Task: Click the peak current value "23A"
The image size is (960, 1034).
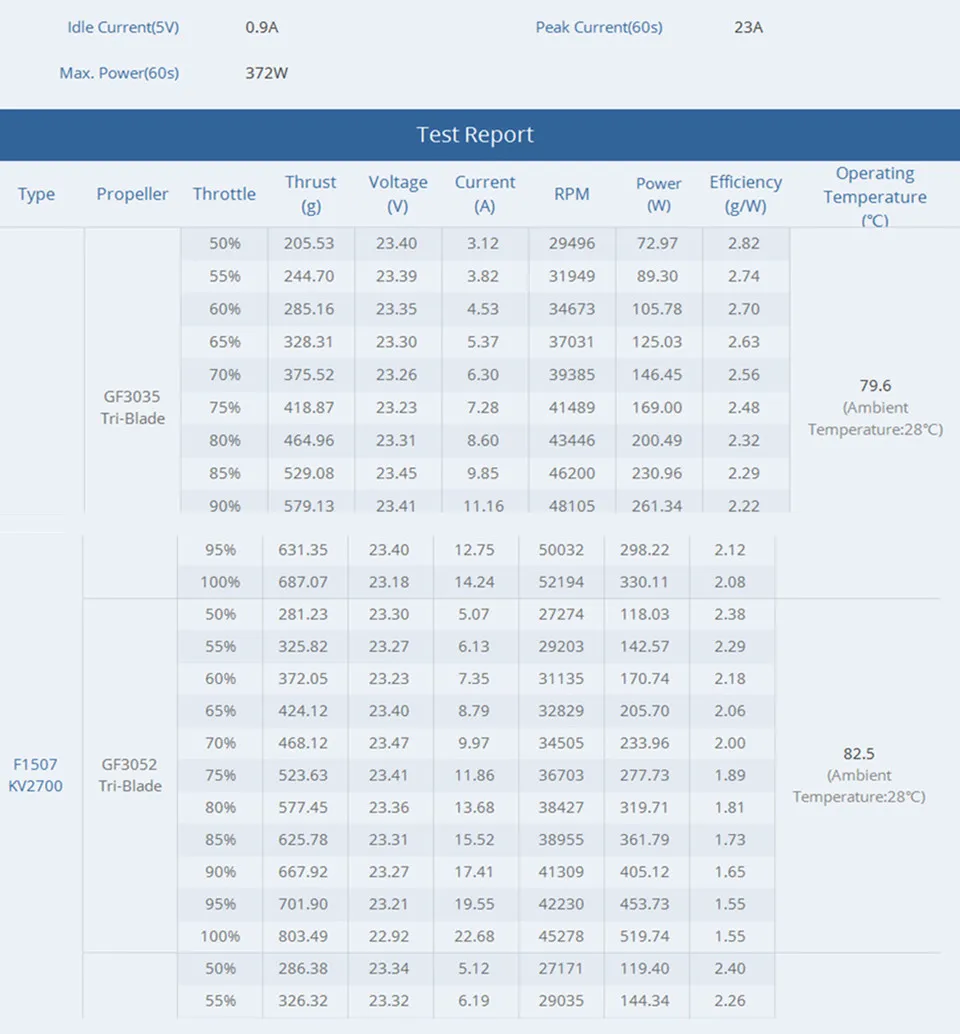Action: (748, 28)
